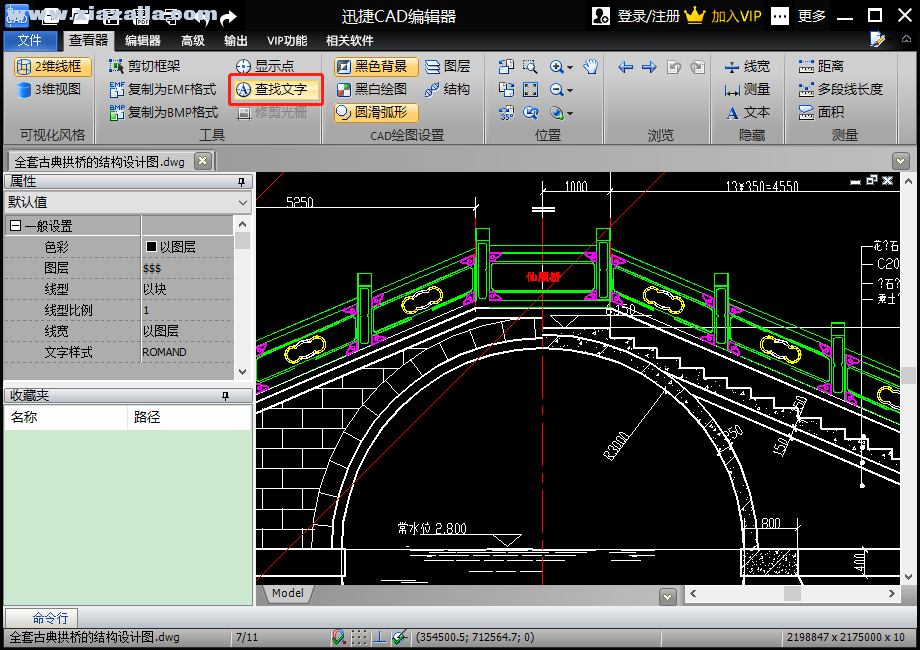Screen dimensions: 920x650
Task: Select the pan hand tool
Action: click(591, 66)
